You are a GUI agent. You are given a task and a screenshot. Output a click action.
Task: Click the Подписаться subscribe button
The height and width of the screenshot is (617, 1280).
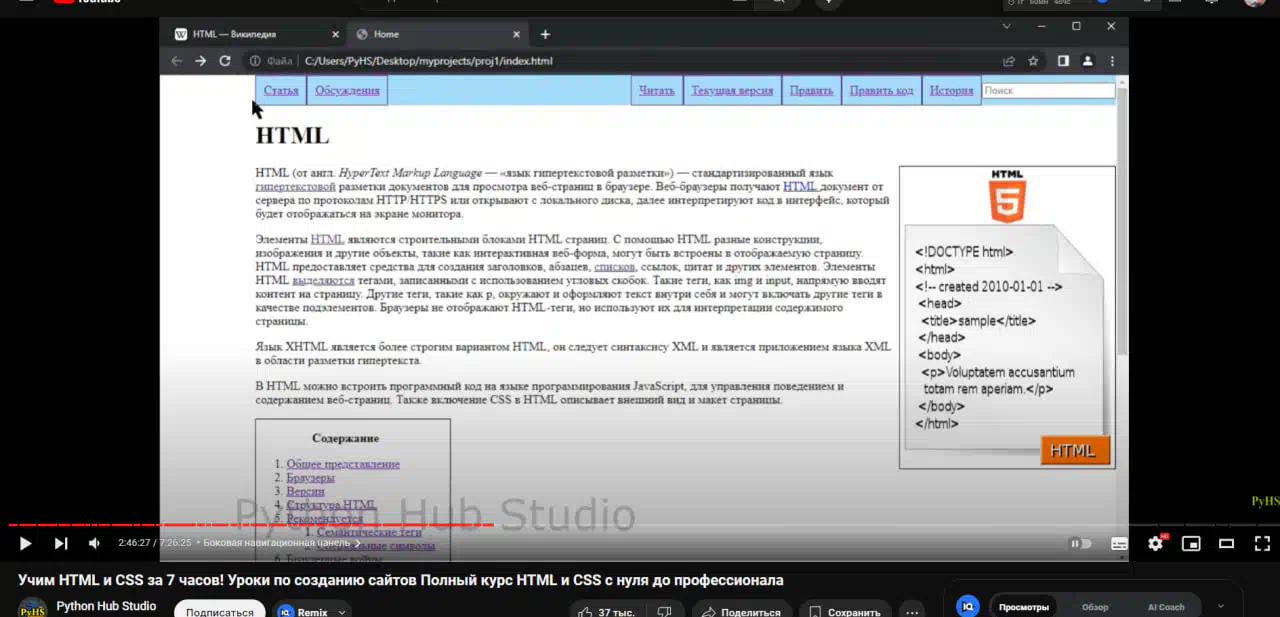click(219, 611)
